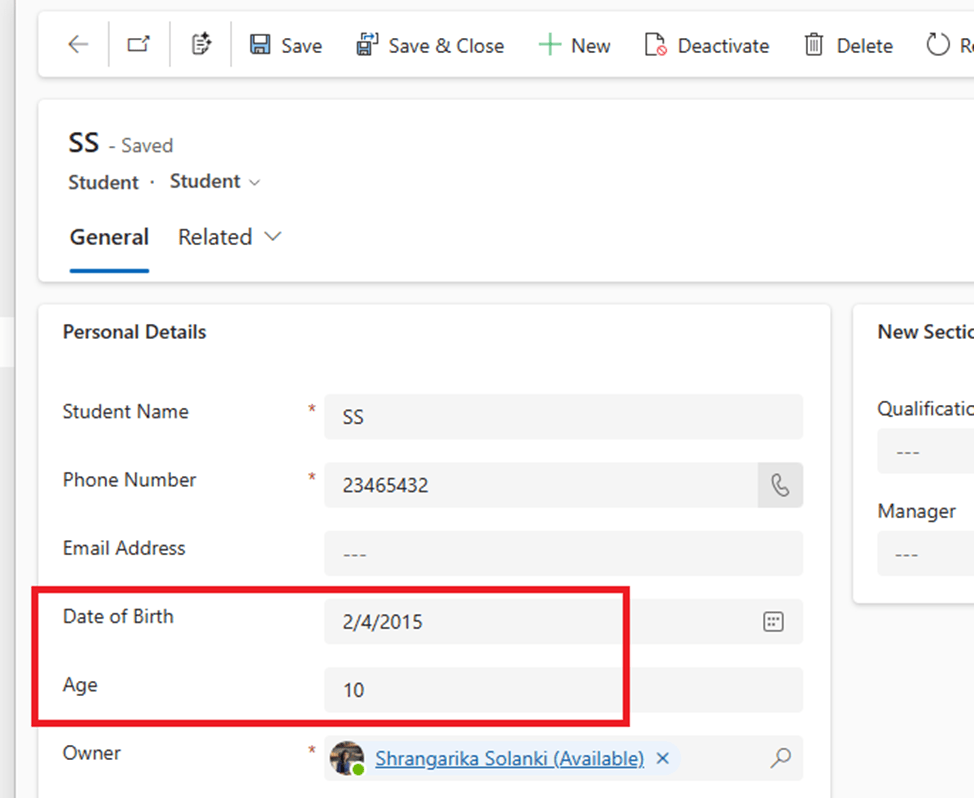Click the back arrow icon
Viewport: 974px width, 798px height.
click(78, 45)
